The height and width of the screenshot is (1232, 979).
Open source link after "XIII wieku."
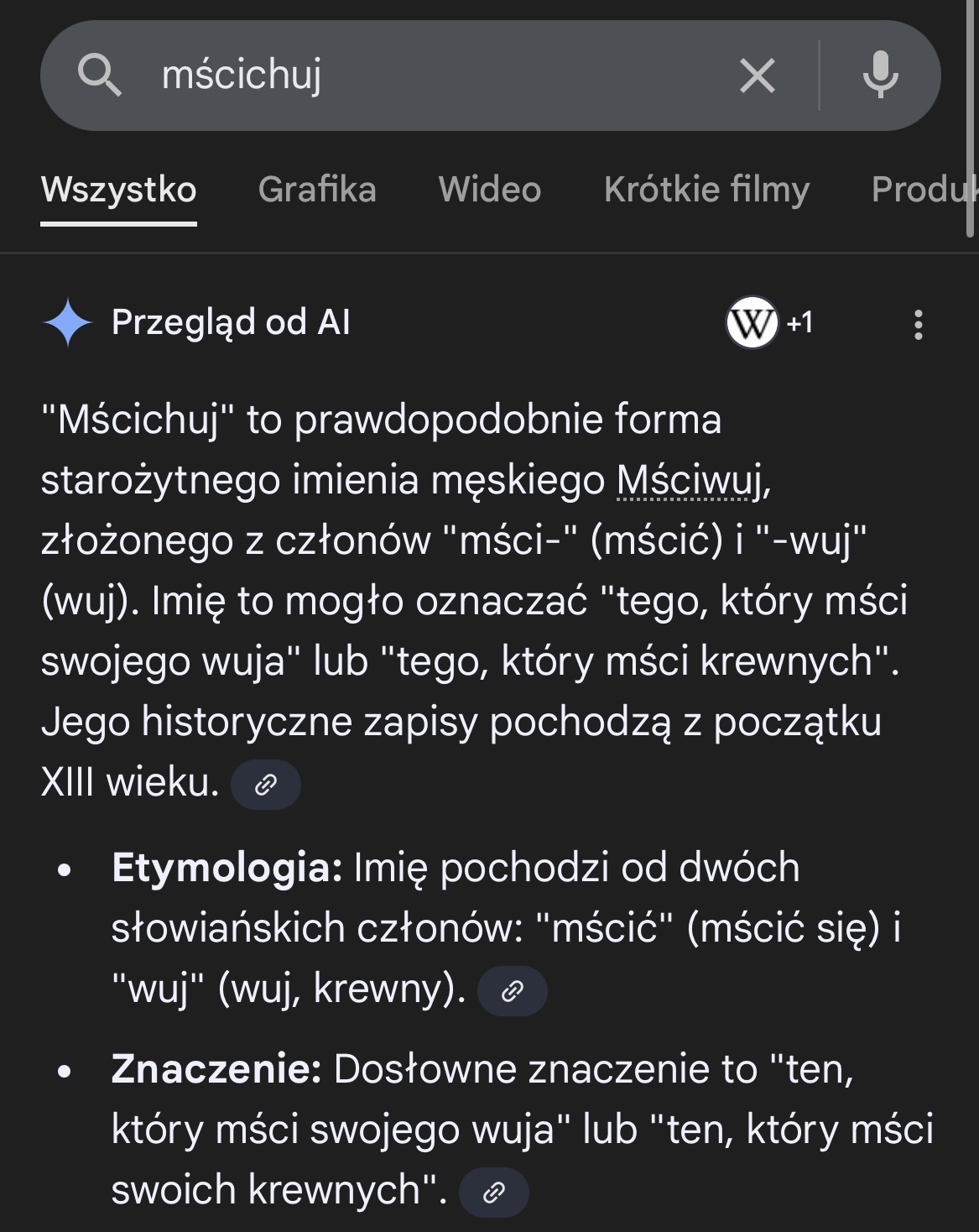[265, 785]
